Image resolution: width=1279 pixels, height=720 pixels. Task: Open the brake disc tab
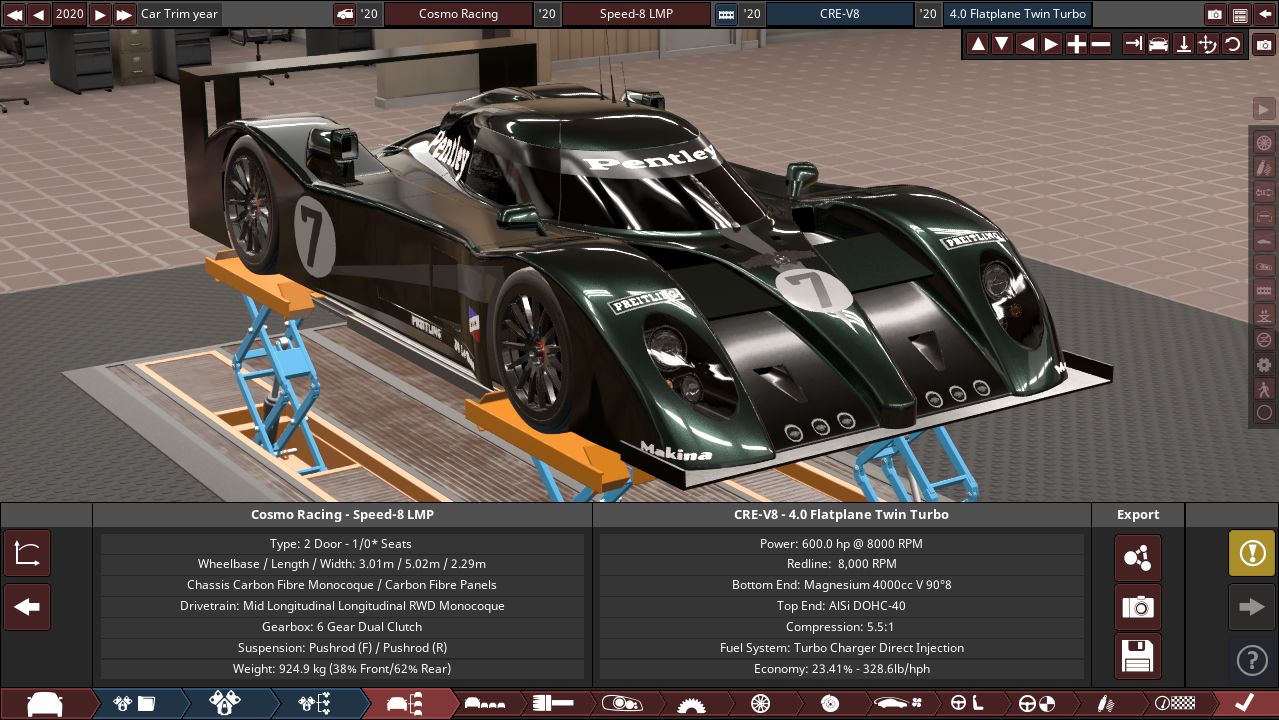coord(829,704)
